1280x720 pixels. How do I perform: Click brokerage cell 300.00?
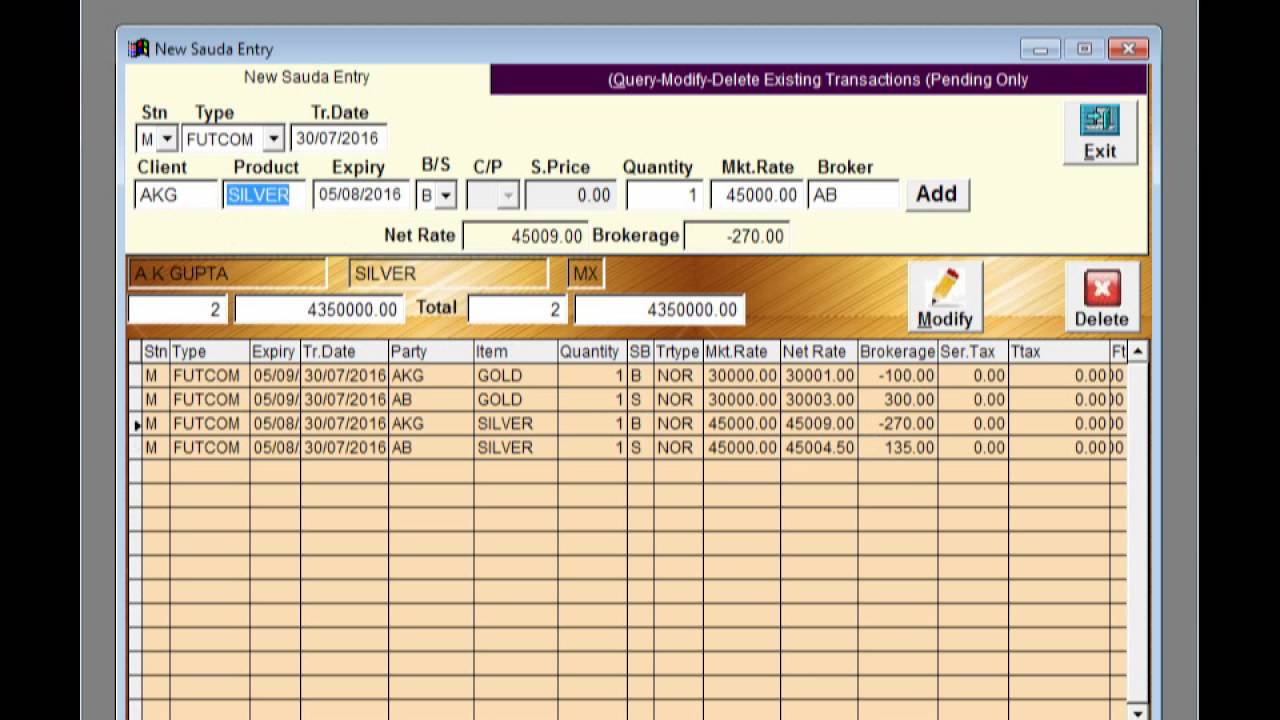[x=897, y=400]
